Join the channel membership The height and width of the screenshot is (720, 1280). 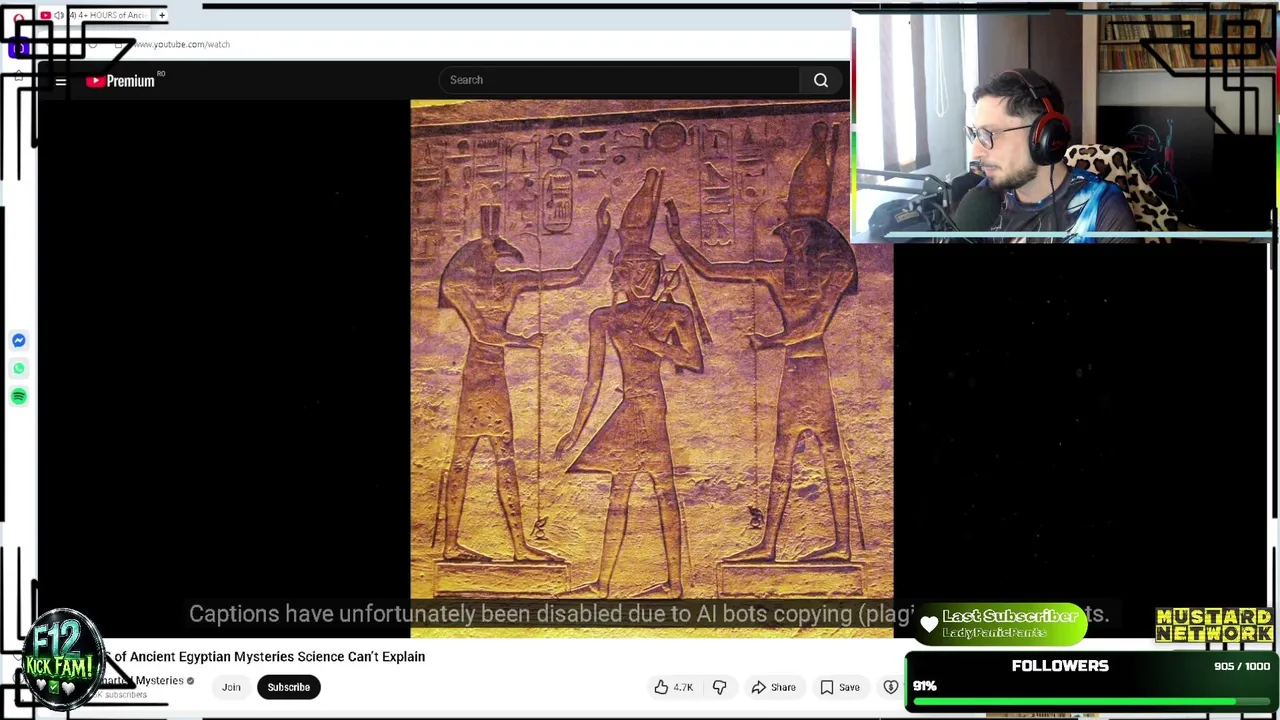coord(231,687)
